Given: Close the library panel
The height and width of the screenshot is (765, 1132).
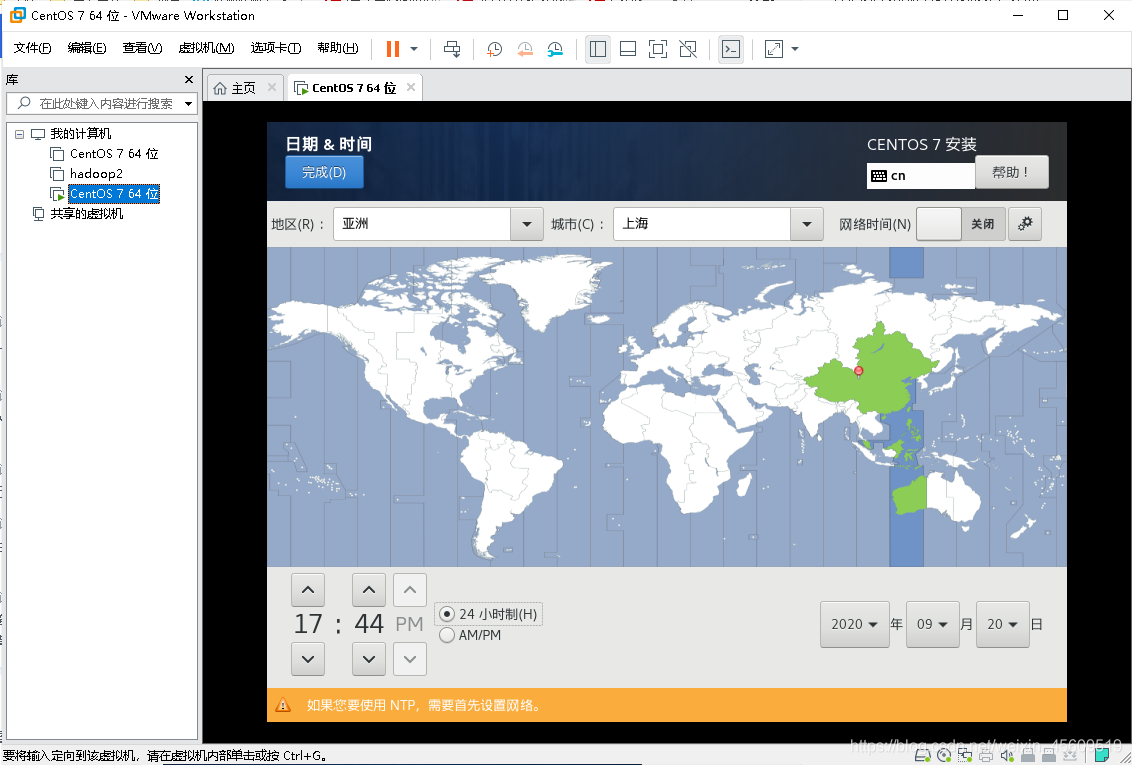Looking at the screenshot, I should (x=189, y=79).
